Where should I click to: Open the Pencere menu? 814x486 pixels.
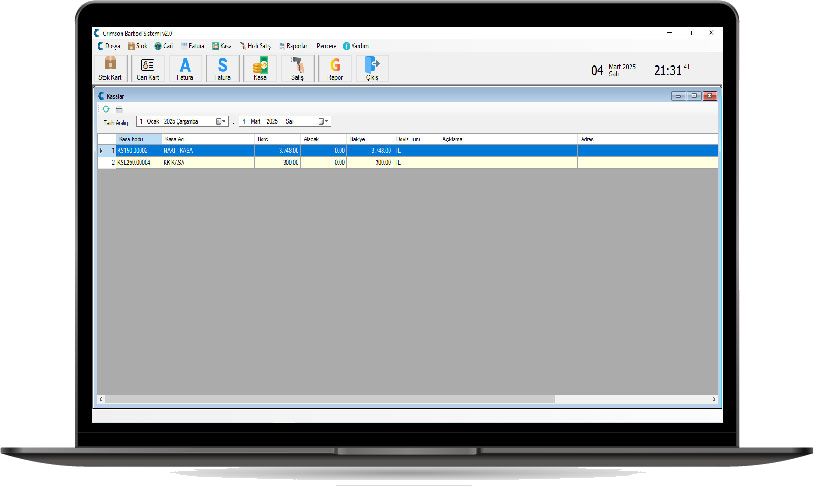coord(326,46)
